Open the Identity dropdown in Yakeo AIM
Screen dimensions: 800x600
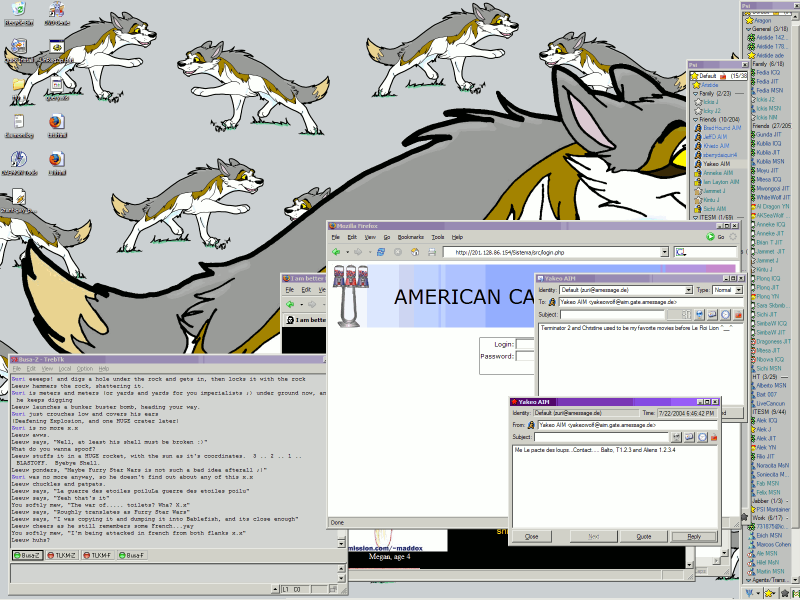tap(686, 288)
